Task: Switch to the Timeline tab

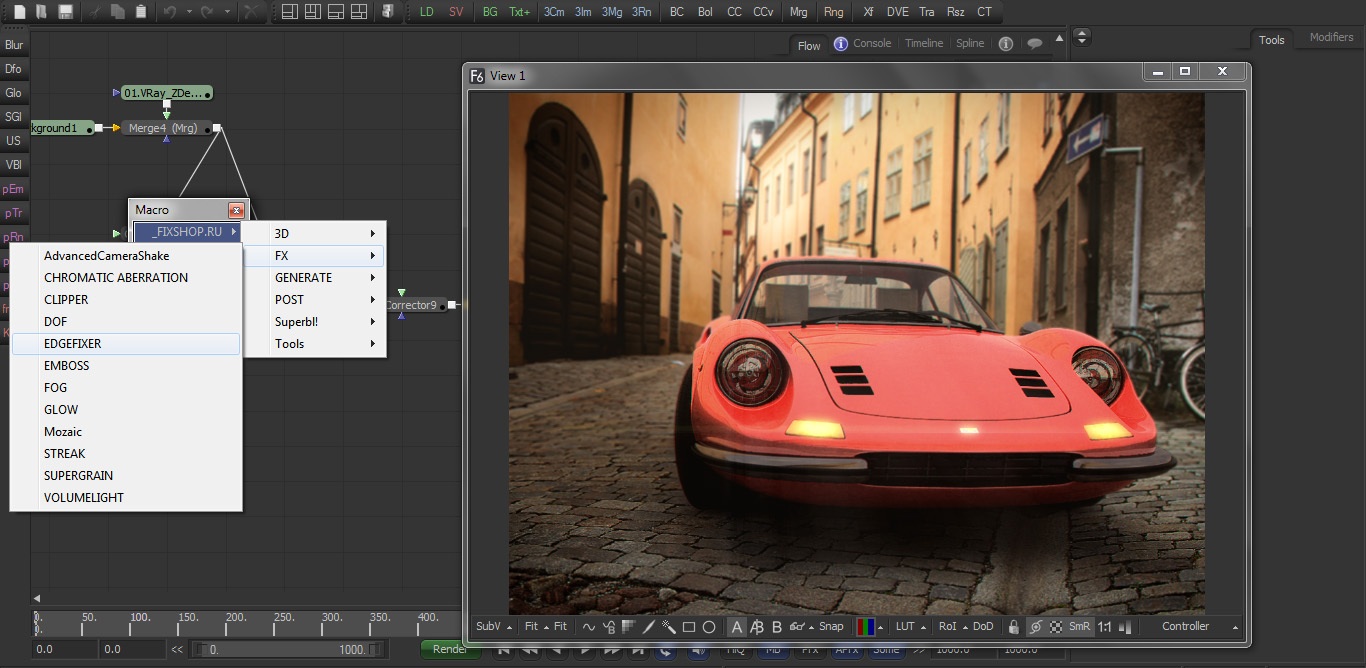Action: 923,43
